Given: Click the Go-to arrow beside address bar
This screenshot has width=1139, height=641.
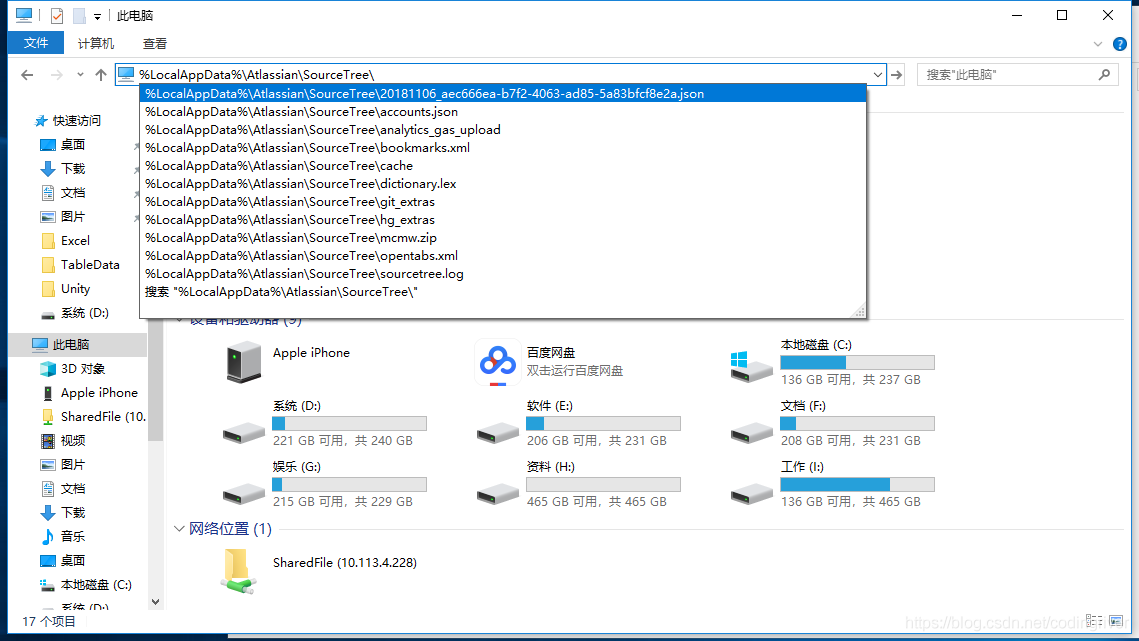Looking at the screenshot, I should click(x=897, y=75).
